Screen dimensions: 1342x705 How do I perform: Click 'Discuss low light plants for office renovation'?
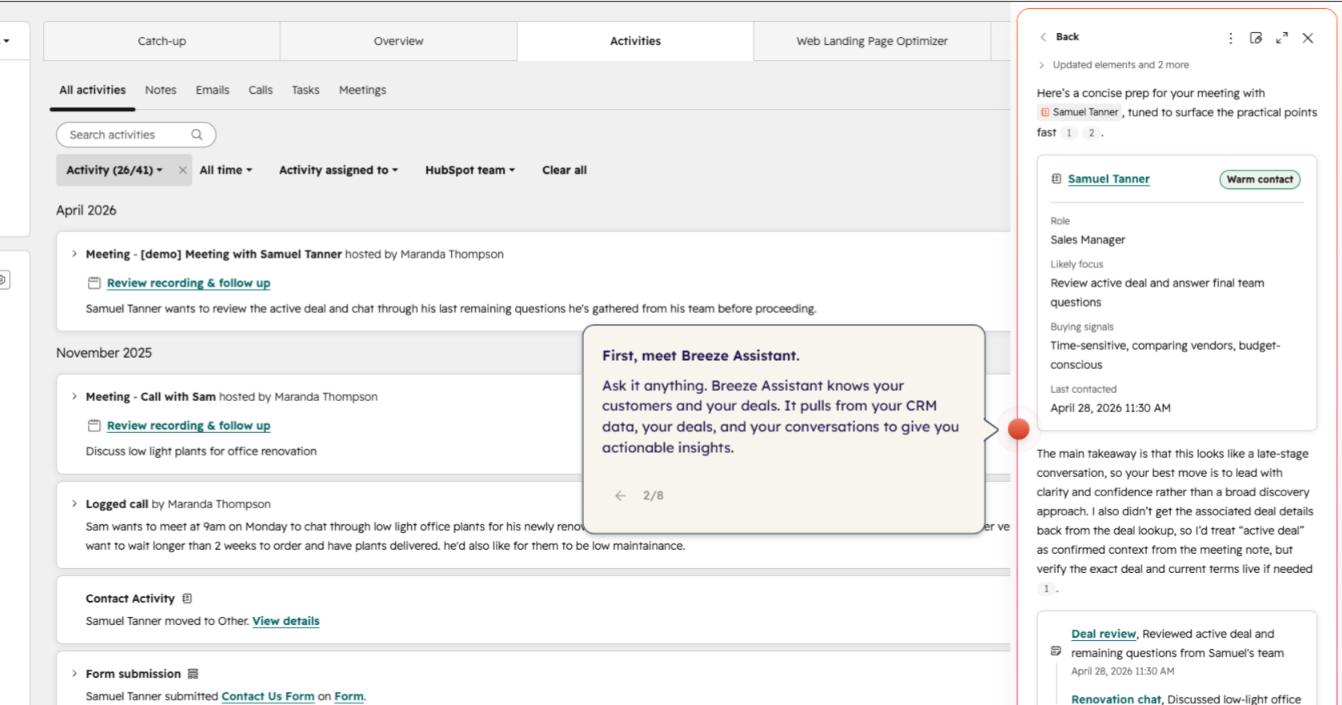(x=201, y=451)
